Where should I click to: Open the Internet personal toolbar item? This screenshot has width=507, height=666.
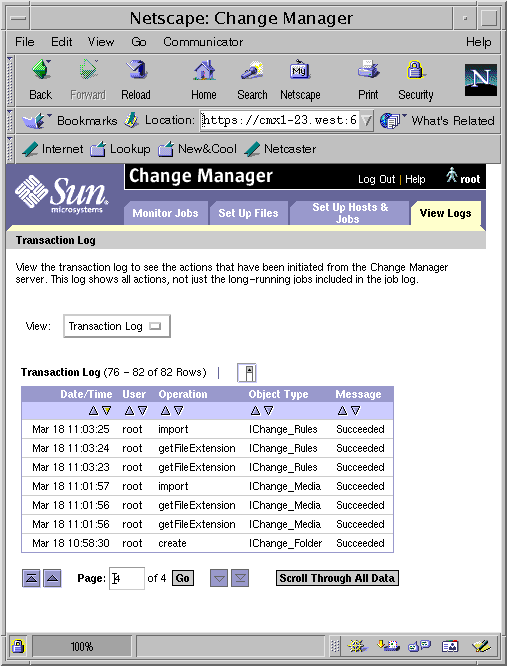(x=52, y=149)
